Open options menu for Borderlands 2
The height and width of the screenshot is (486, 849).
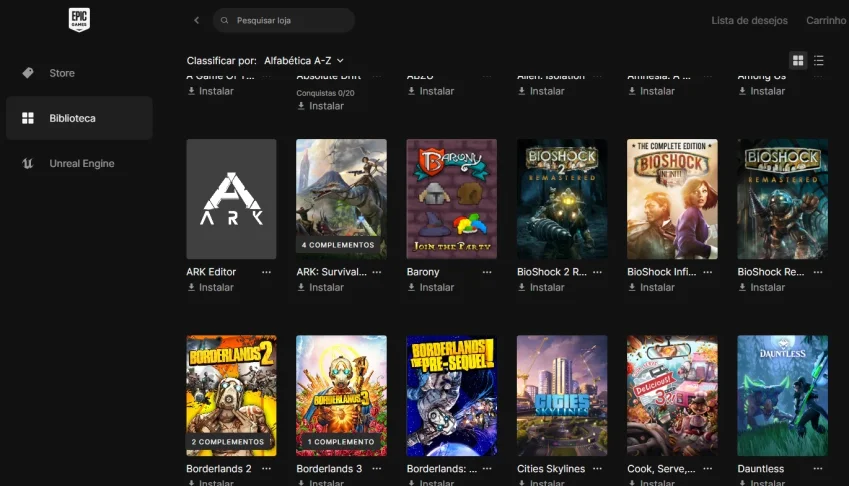pos(266,469)
